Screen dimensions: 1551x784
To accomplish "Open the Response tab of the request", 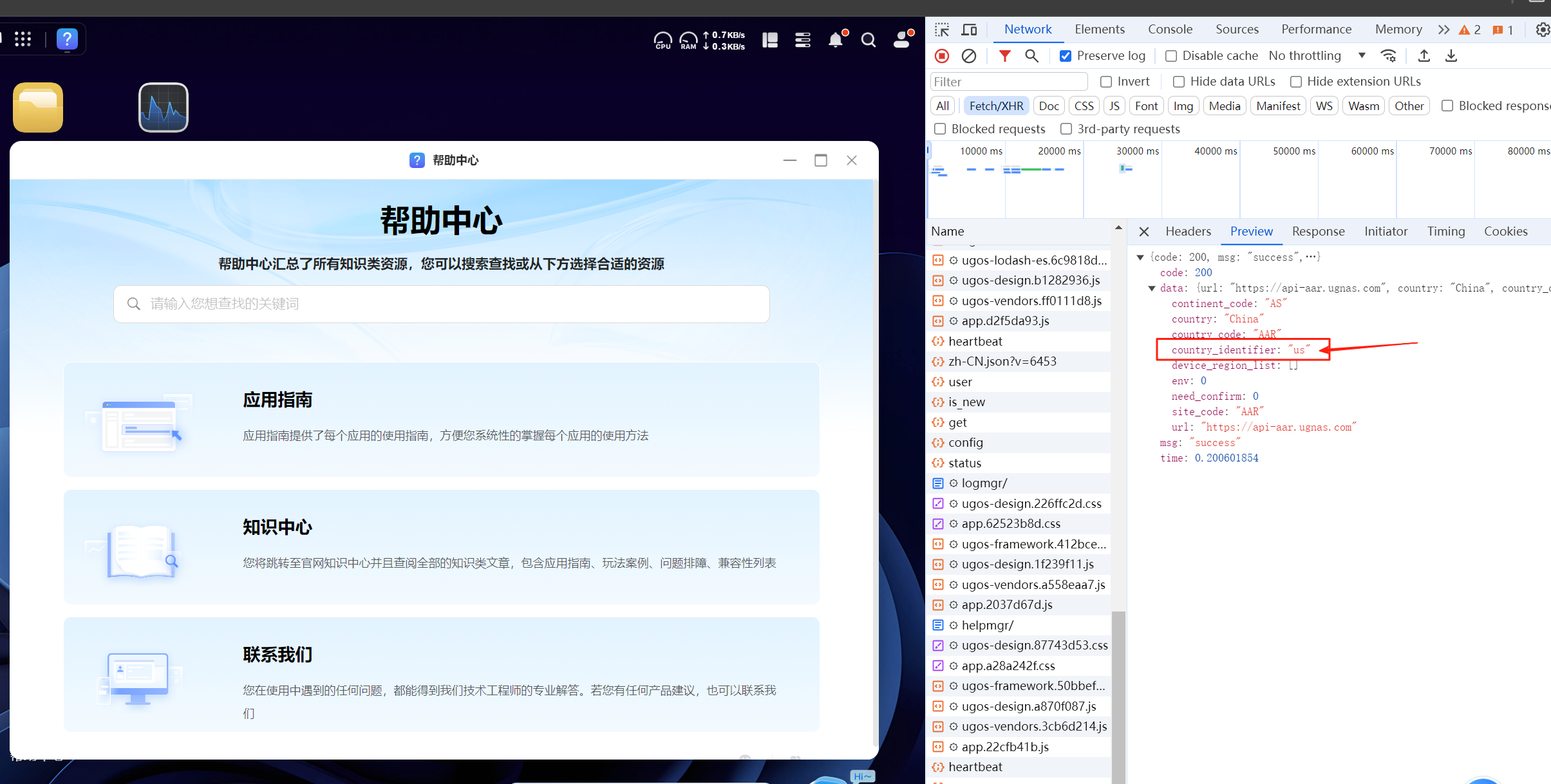I will [x=1318, y=232].
